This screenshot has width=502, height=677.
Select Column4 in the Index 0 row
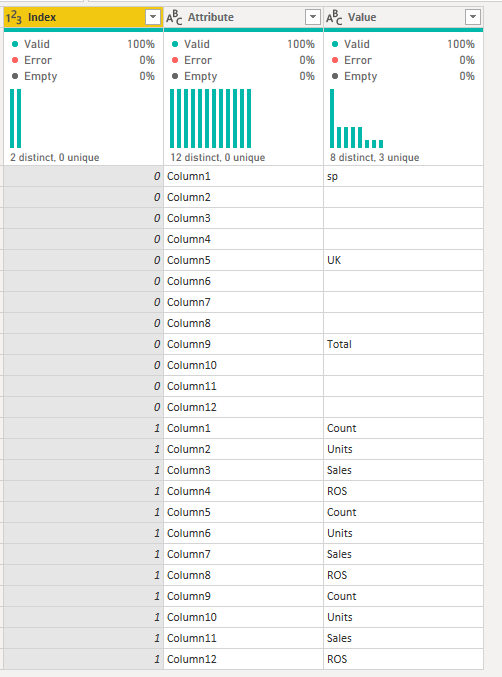[x=243, y=239]
